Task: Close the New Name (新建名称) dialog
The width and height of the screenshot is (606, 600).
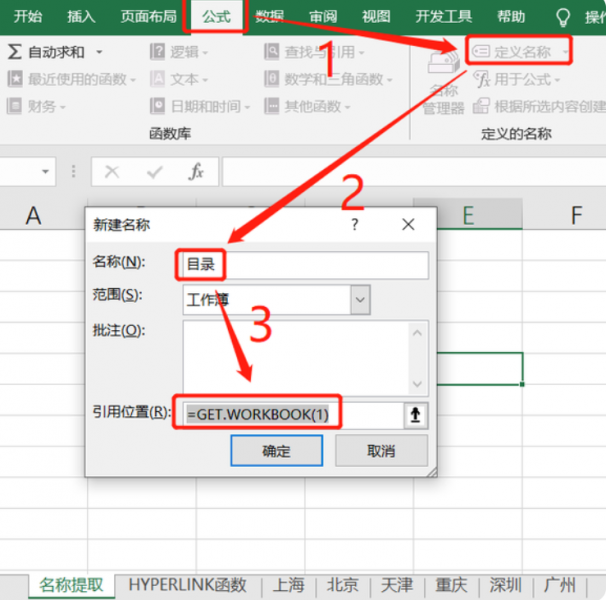Action: pos(408,224)
